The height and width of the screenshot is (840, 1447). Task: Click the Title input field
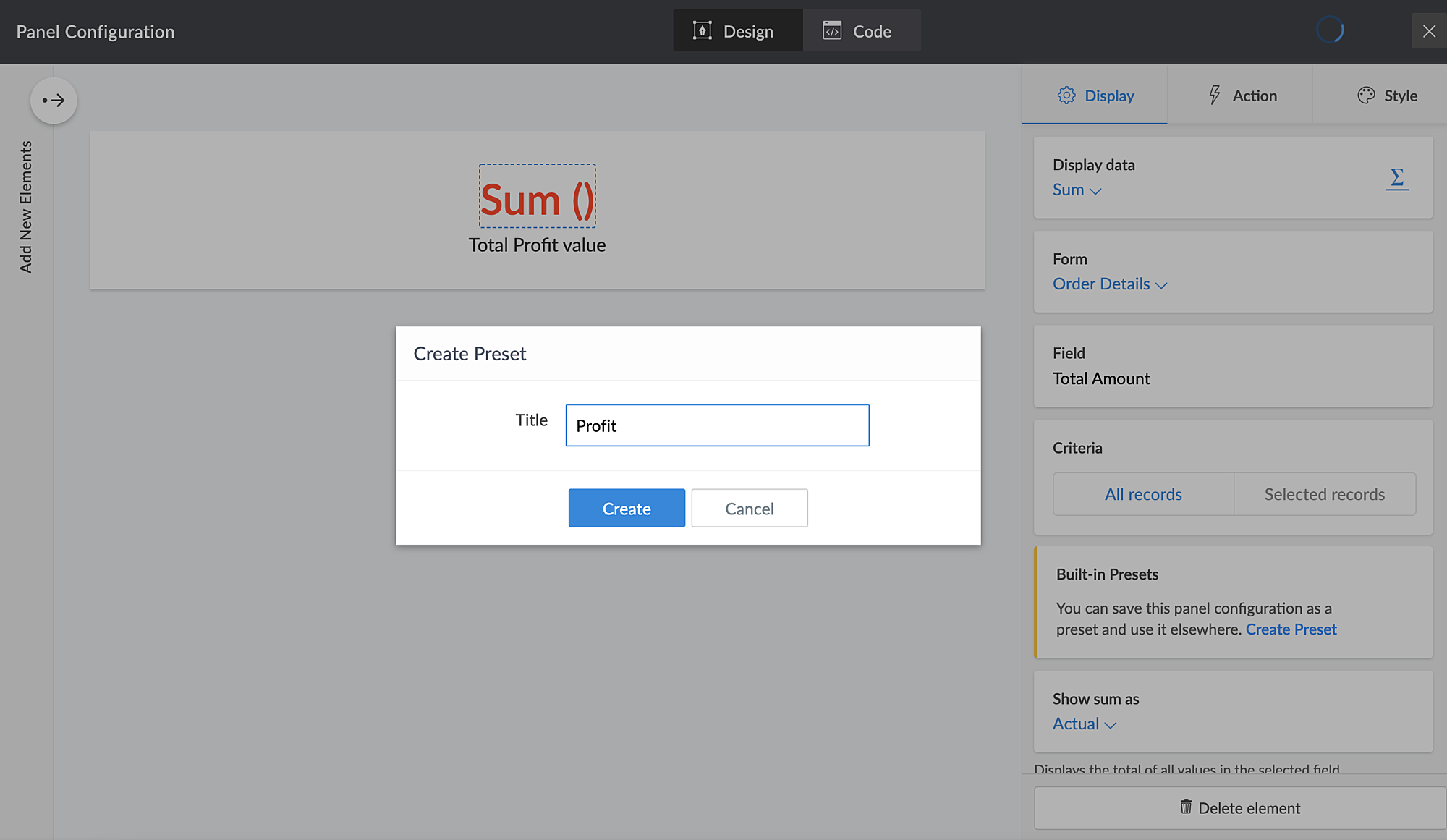tap(717, 425)
